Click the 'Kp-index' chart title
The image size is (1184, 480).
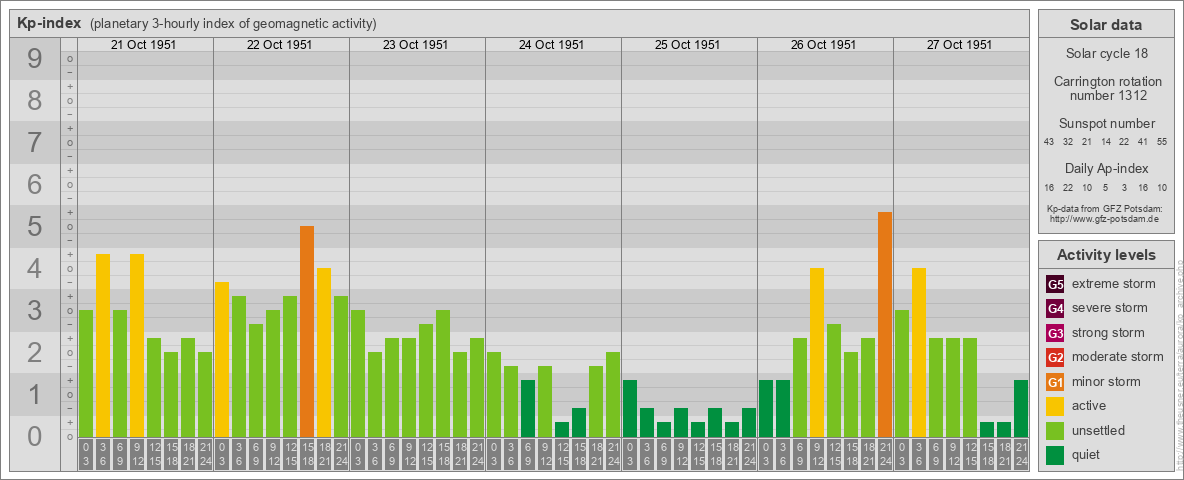pyautogui.click(x=49, y=23)
